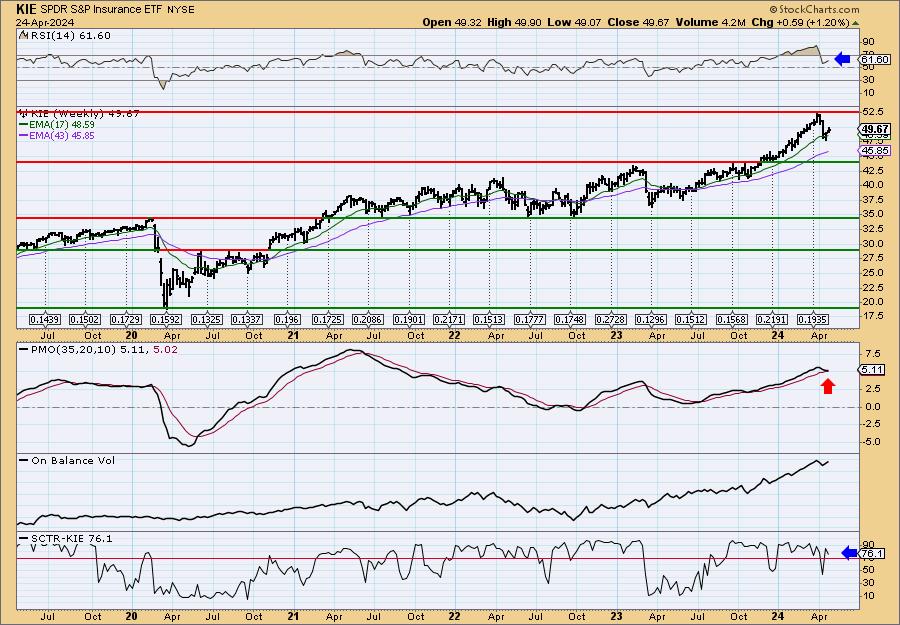Click the 0.1512 value box

[x=691, y=319]
